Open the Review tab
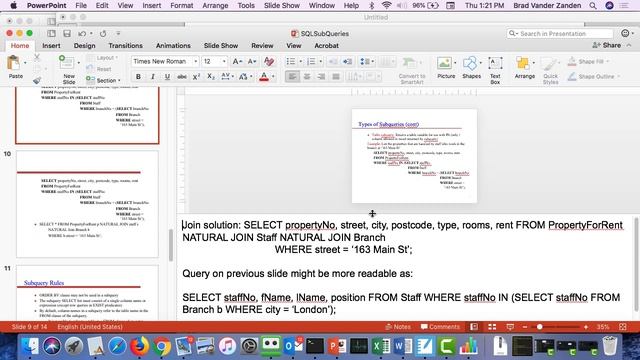 pyautogui.click(x=262, y=46)
